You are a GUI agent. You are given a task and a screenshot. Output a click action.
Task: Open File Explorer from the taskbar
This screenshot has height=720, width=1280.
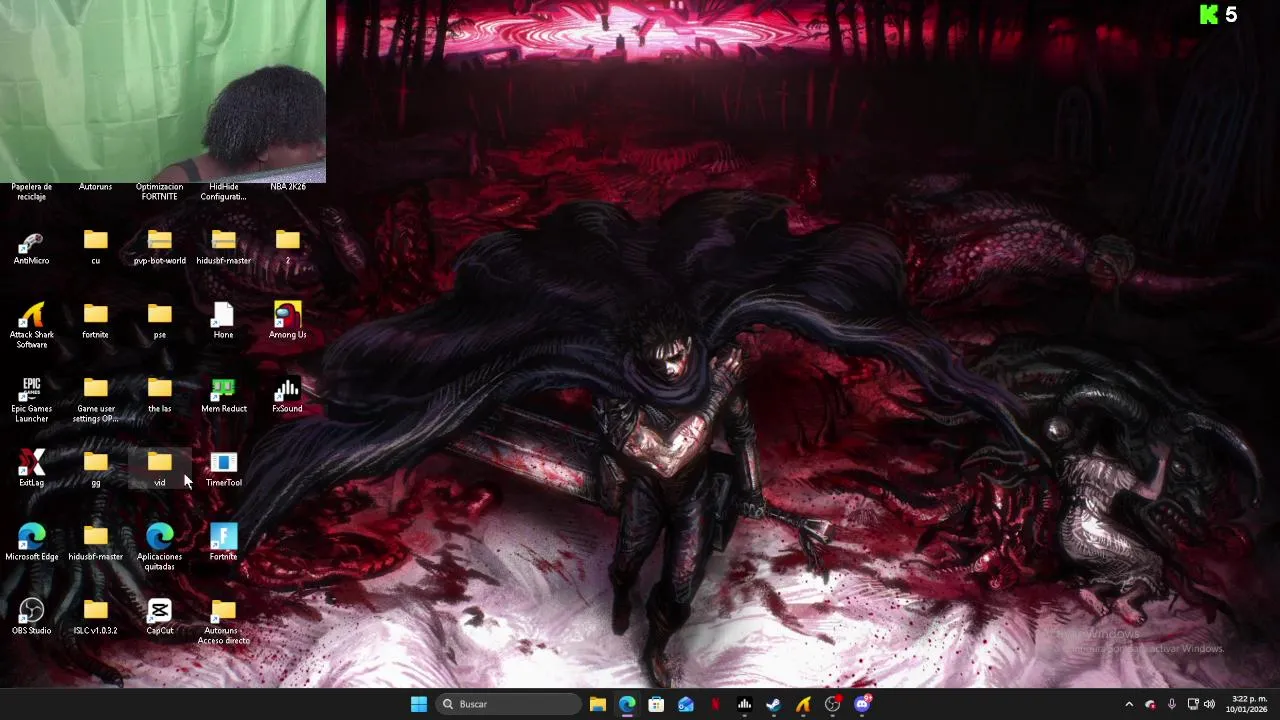tap(597, 704)
